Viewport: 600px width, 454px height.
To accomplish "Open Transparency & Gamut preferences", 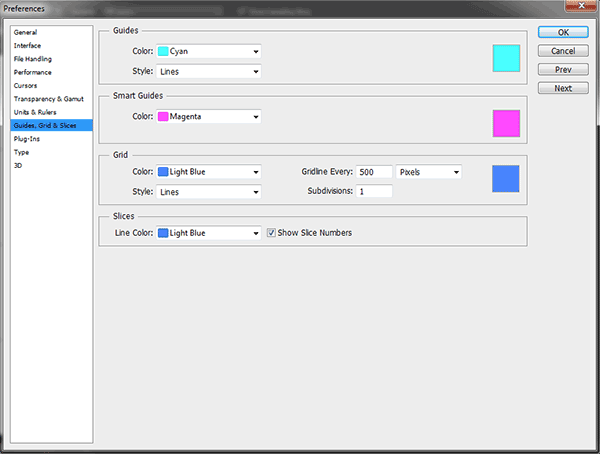I will click(49, 99).
